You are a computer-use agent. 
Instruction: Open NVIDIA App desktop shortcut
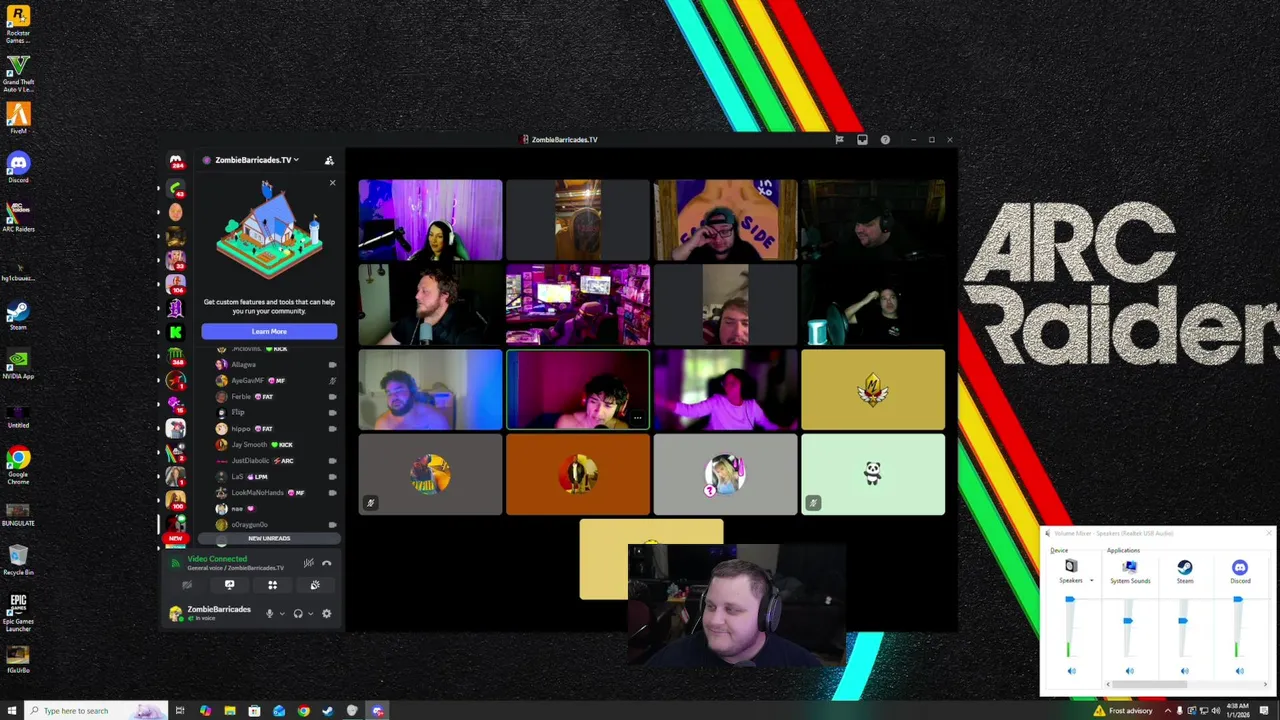click(18, 363)
